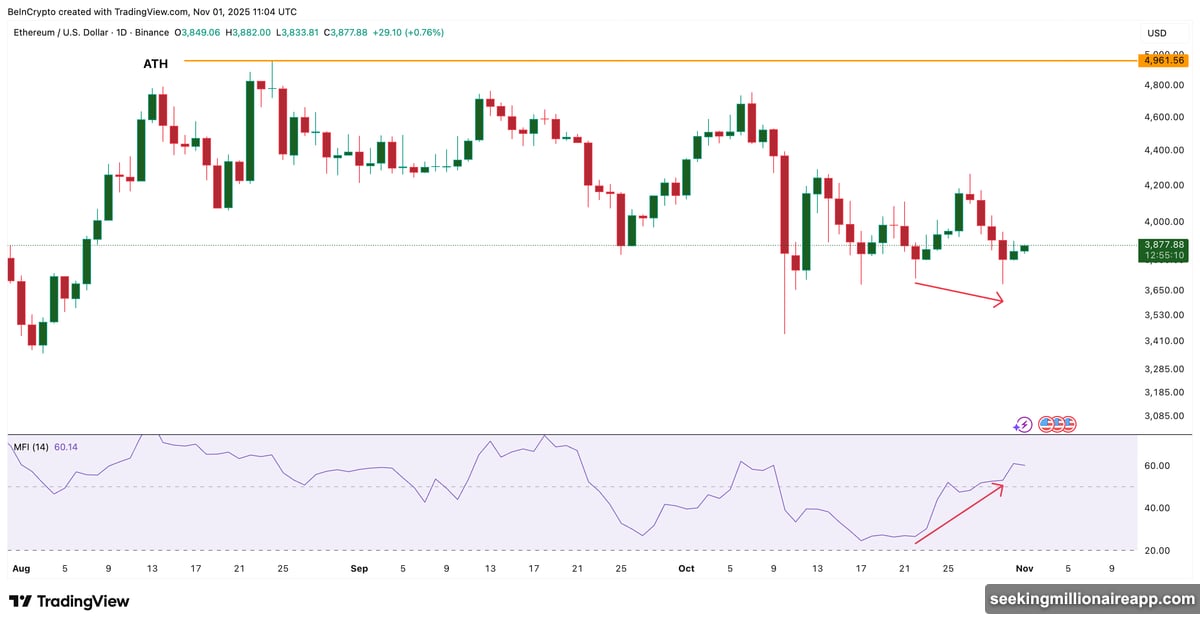Expand the MFI (14) indicator settings
Image resolution: width=1200 pixels, height=624 pixels.
coord(31,446)
